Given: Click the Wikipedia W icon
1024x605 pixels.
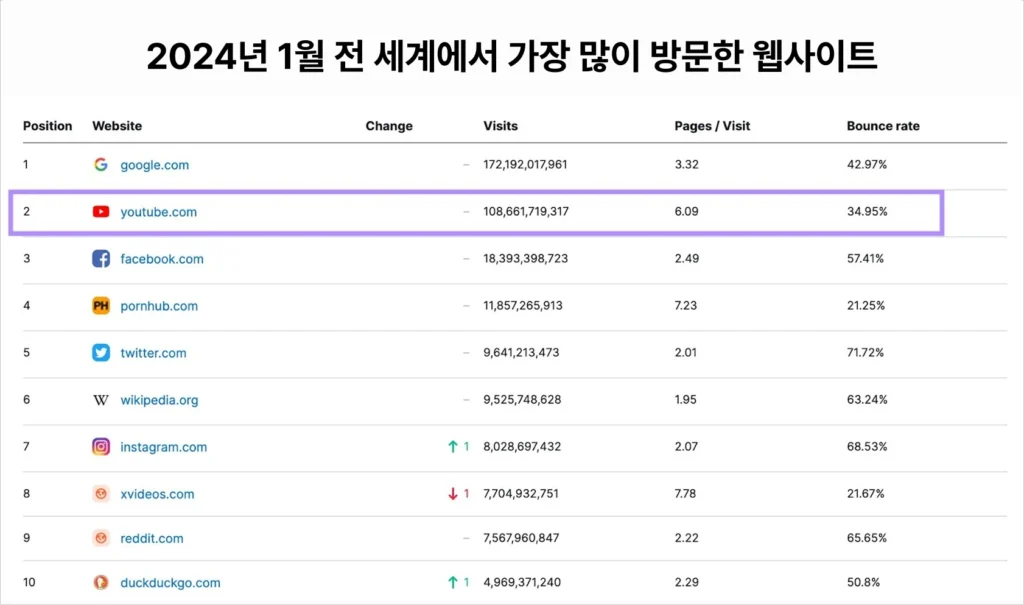Looking at the screenshot, I should 101,400.
